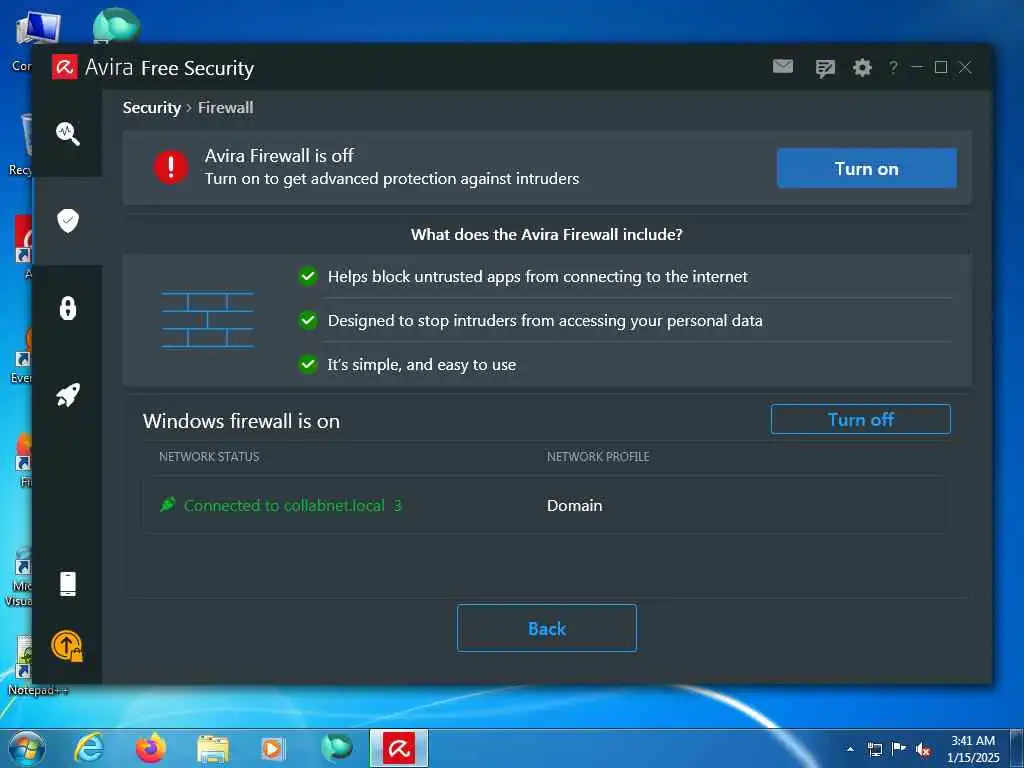Select the Security shield sidebar icon

coord(67,220)
